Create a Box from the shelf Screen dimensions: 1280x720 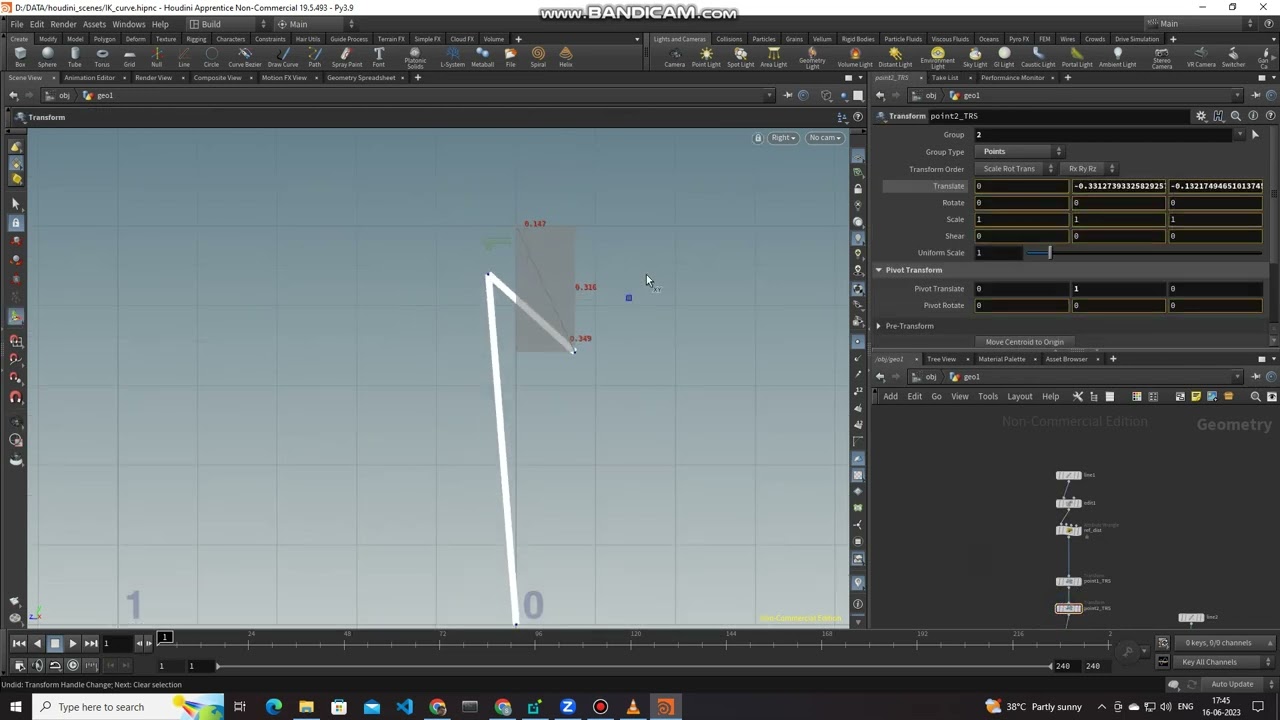pos(20,57)
